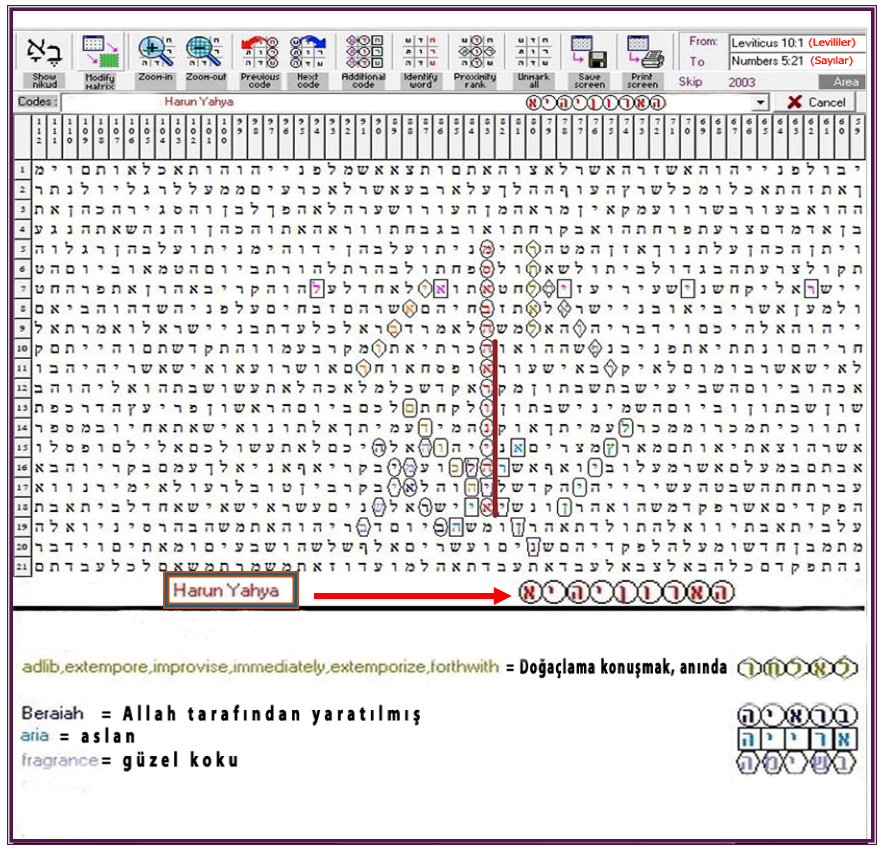Go to Previous code icon

click(260, 52)
